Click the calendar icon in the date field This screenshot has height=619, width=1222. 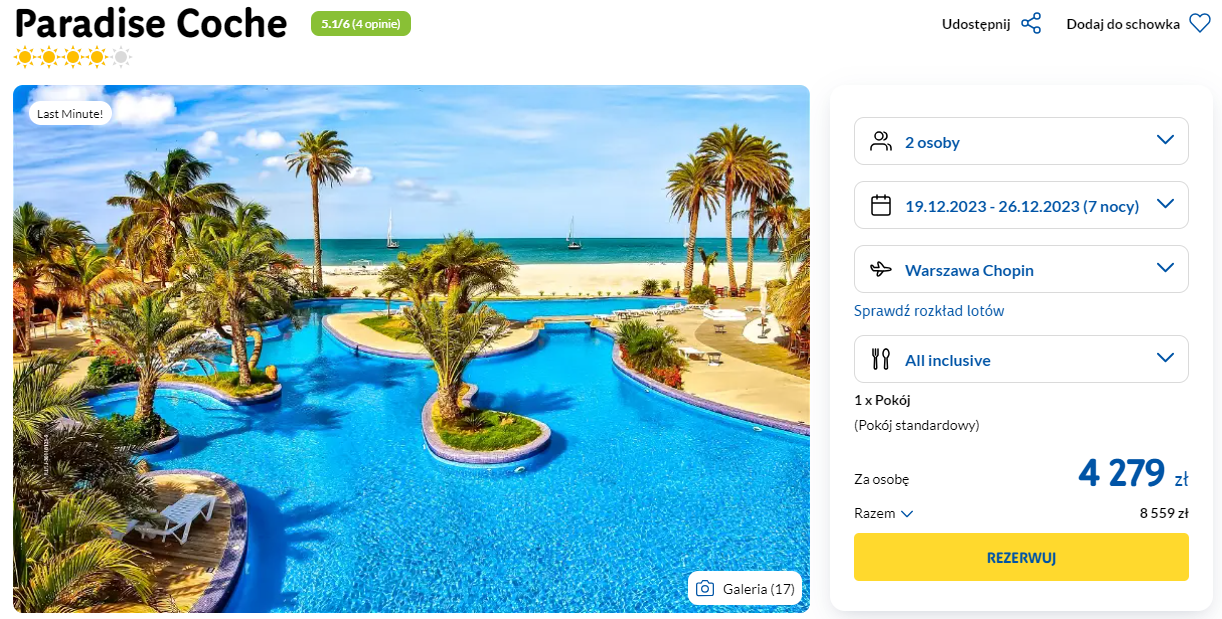pyautogui.click(x=881, y=205)
